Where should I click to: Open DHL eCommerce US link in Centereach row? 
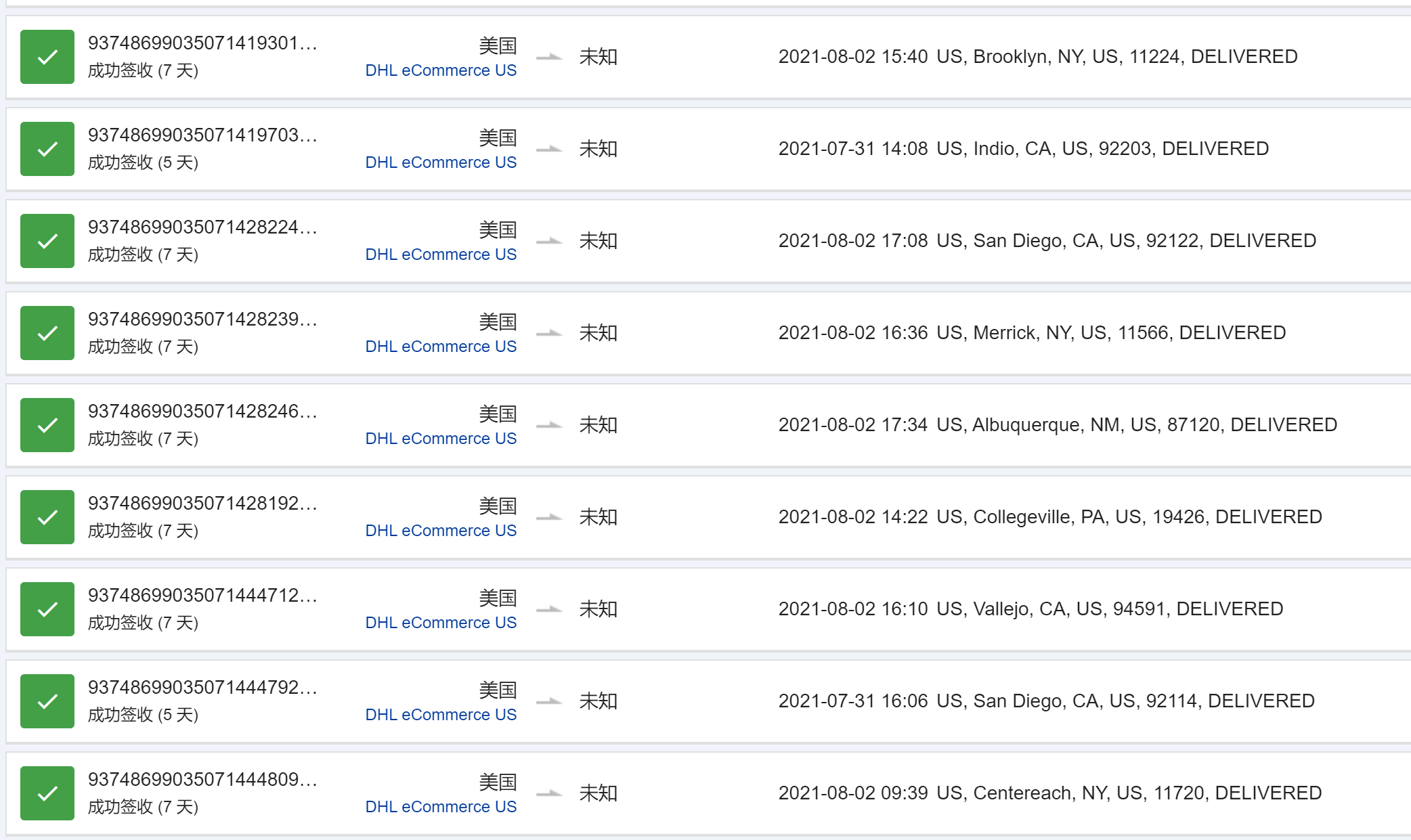(x=441, y=807)
